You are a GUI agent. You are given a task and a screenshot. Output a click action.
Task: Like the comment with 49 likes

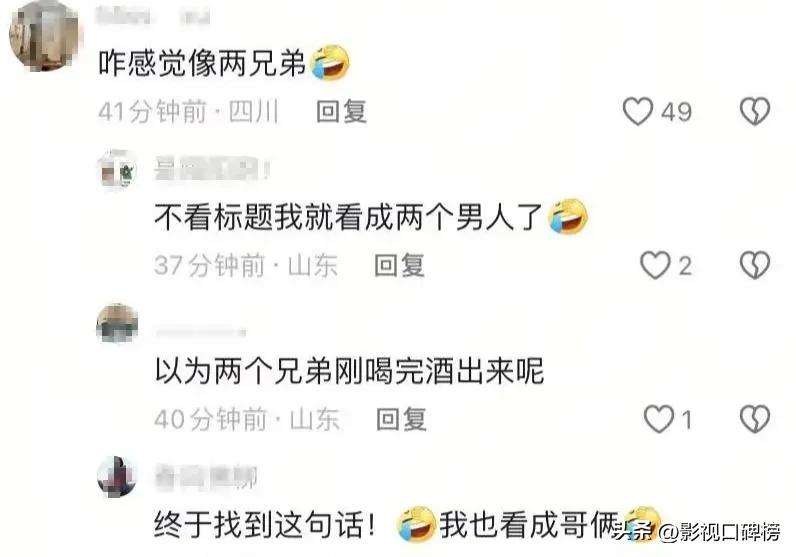(x=638, y=111)
